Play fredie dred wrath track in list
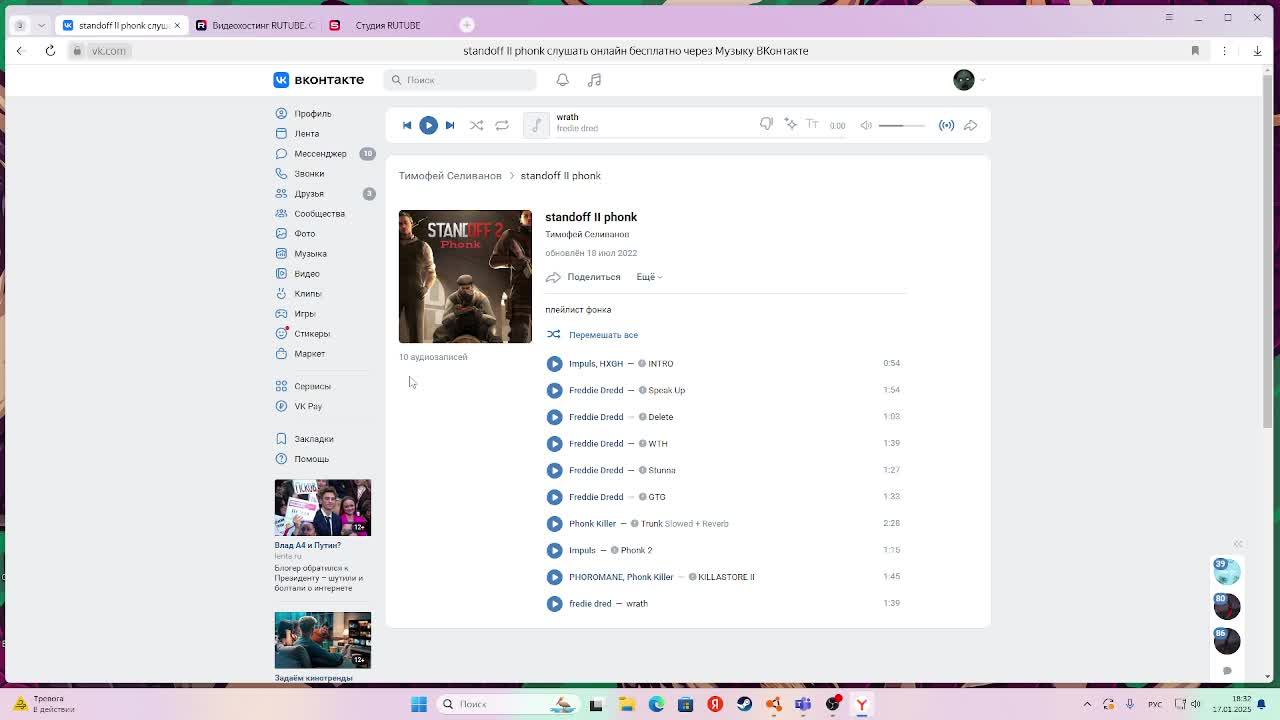1280x720 pixels. coord(554,604)
